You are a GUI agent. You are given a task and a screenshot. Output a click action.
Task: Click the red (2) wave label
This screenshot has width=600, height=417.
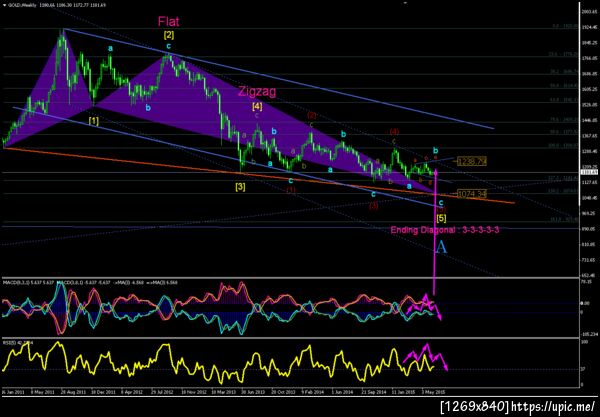coord(311,115)
